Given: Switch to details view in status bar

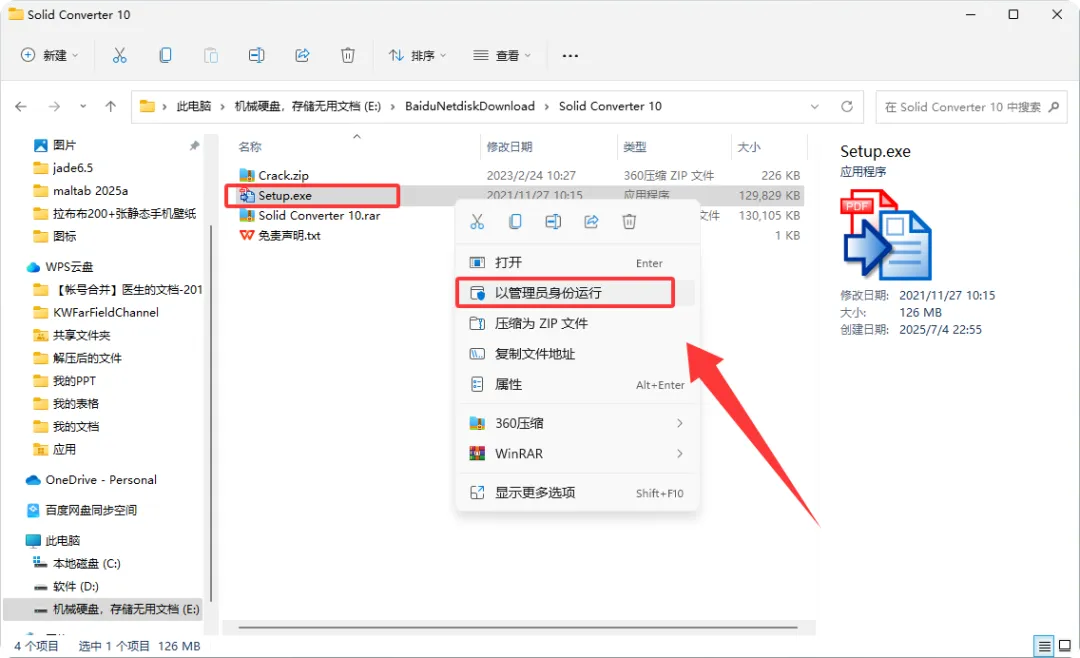Looking at the screenshot, I should pos(1044,646).
